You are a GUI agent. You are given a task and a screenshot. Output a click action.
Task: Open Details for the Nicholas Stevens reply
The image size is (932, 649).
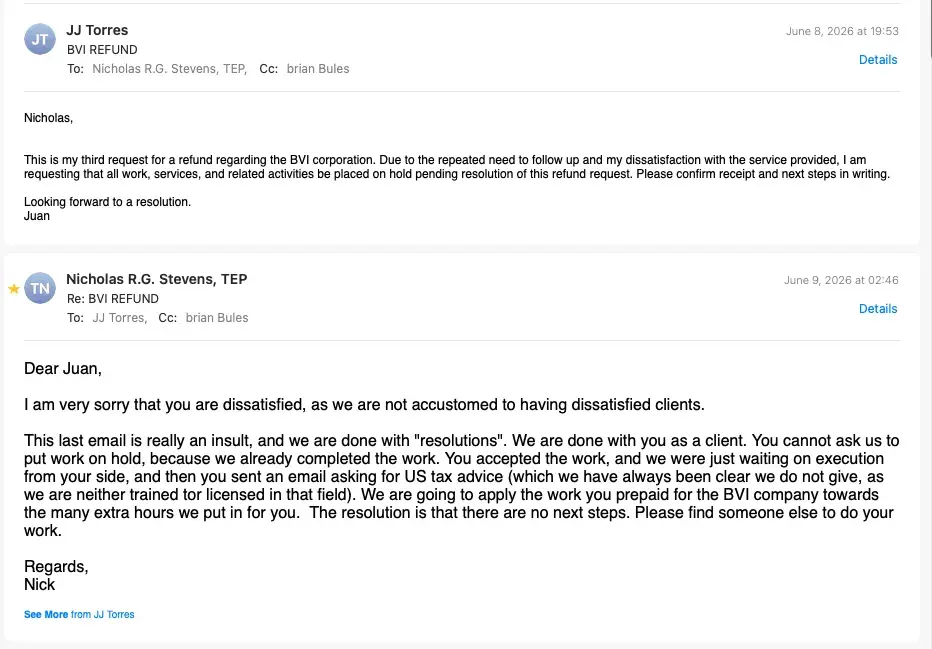(878, 308)
